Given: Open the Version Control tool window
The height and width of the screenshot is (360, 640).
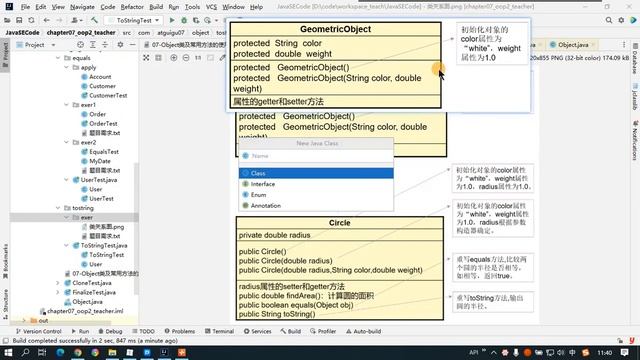Looking at the screenshot, I should coord(38,331).
